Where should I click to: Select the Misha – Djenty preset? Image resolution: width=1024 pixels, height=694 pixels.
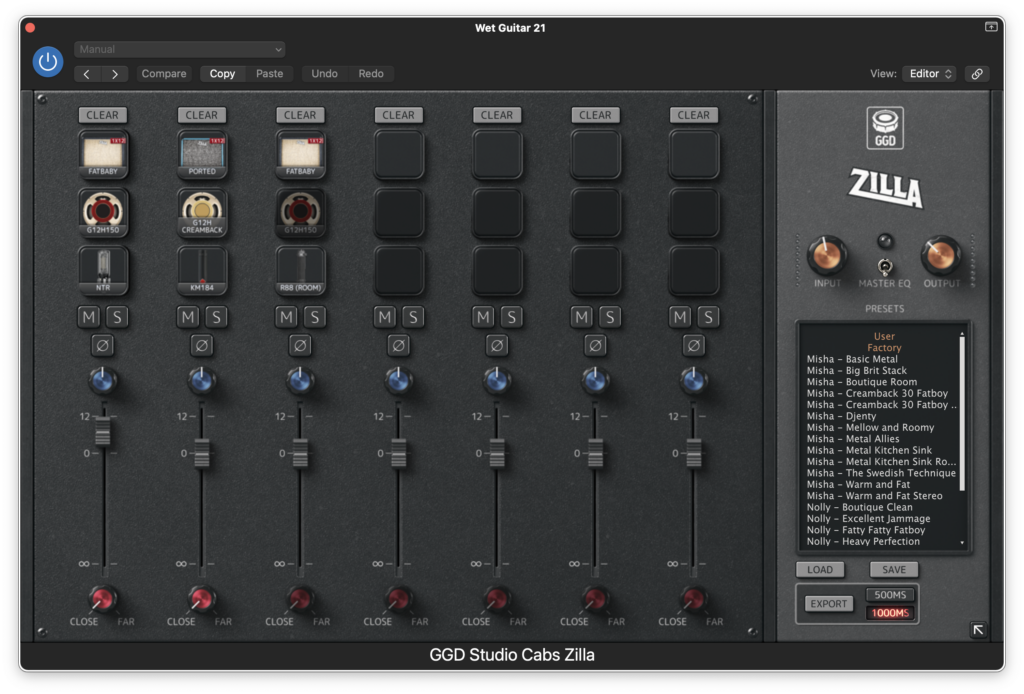point(841,416)
